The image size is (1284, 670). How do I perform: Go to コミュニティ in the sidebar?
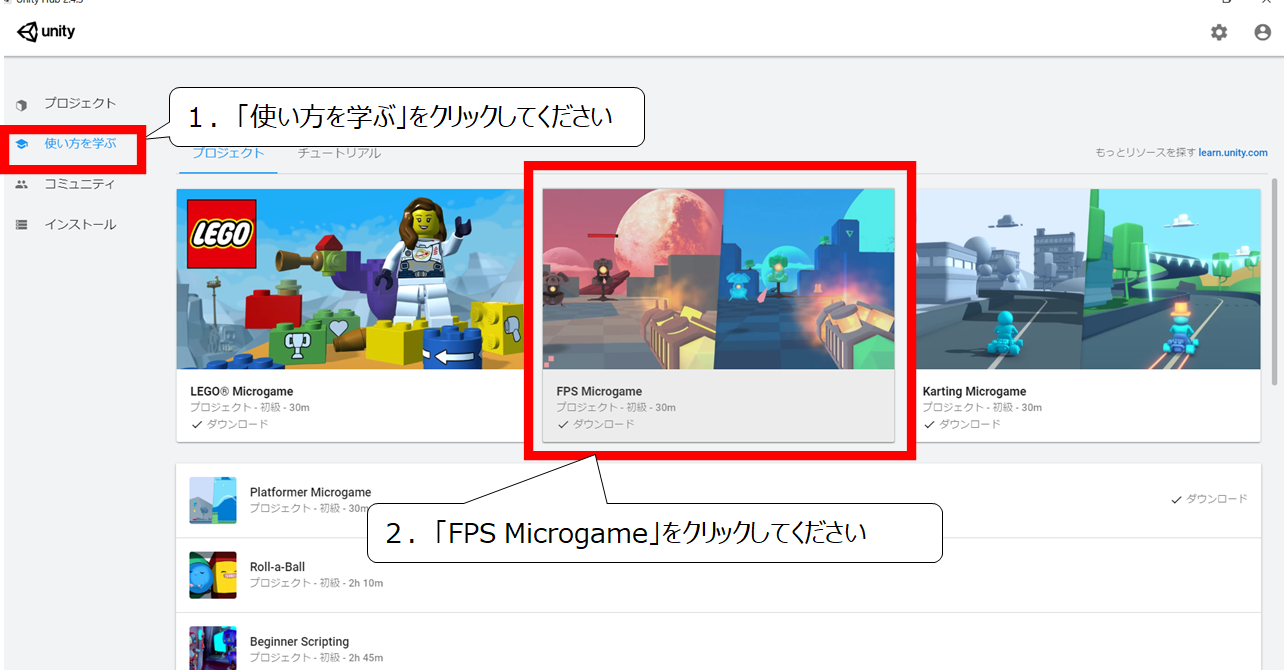(x=80, y=184)
